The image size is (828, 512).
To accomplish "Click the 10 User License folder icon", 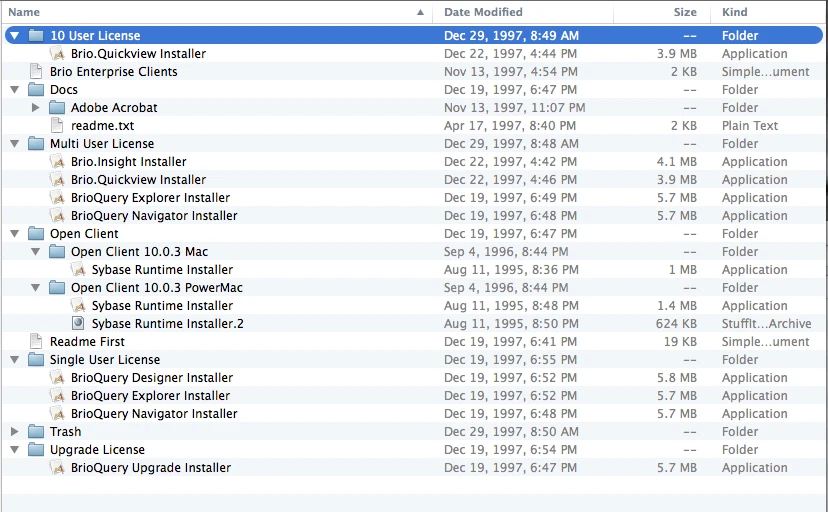I will coord(36,35).
